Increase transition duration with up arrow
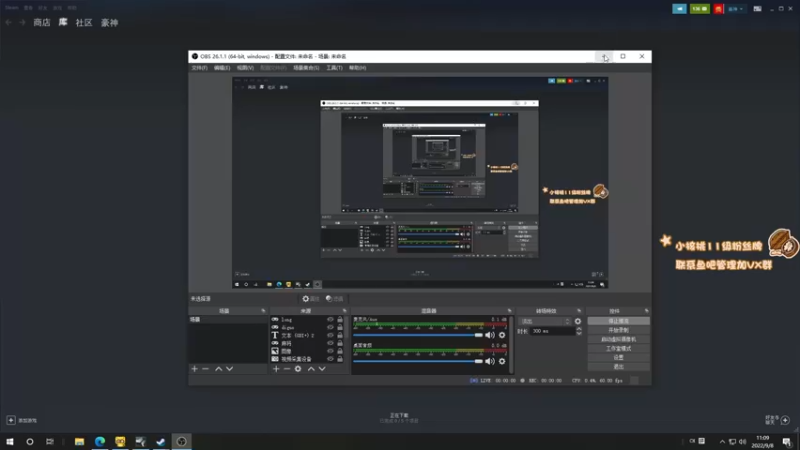Viewport: 800px width, 450px height. point(579,329)
